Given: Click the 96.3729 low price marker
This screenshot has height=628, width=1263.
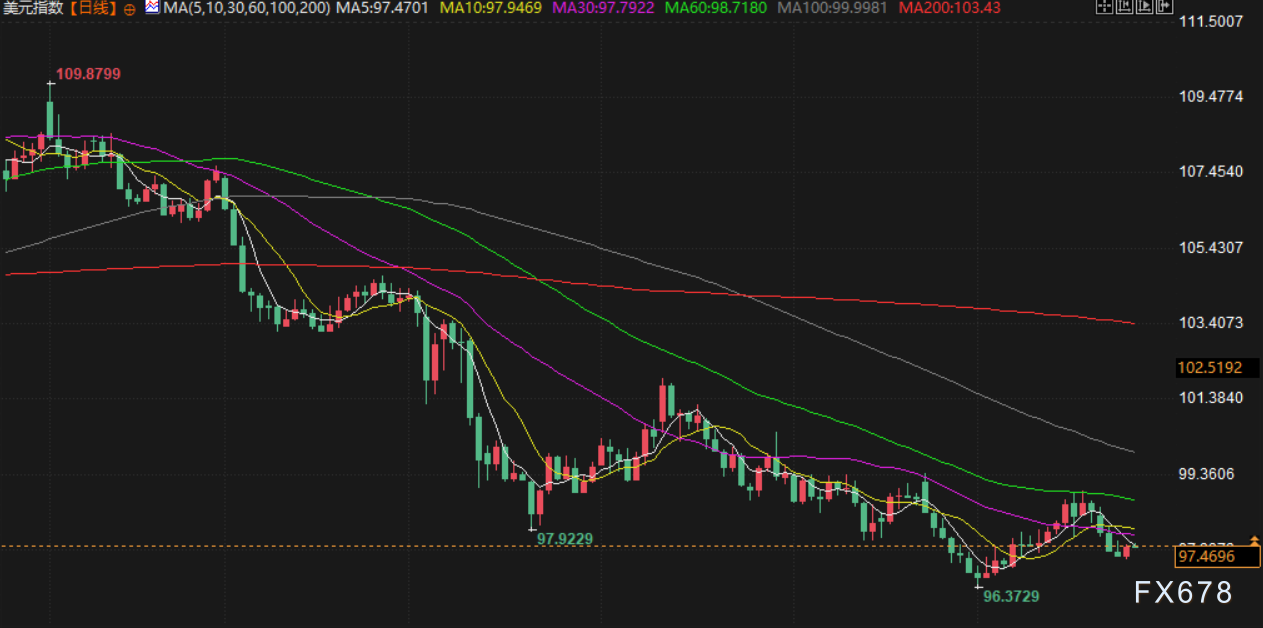Looking at the screenshot, I should pos(1011,596).
